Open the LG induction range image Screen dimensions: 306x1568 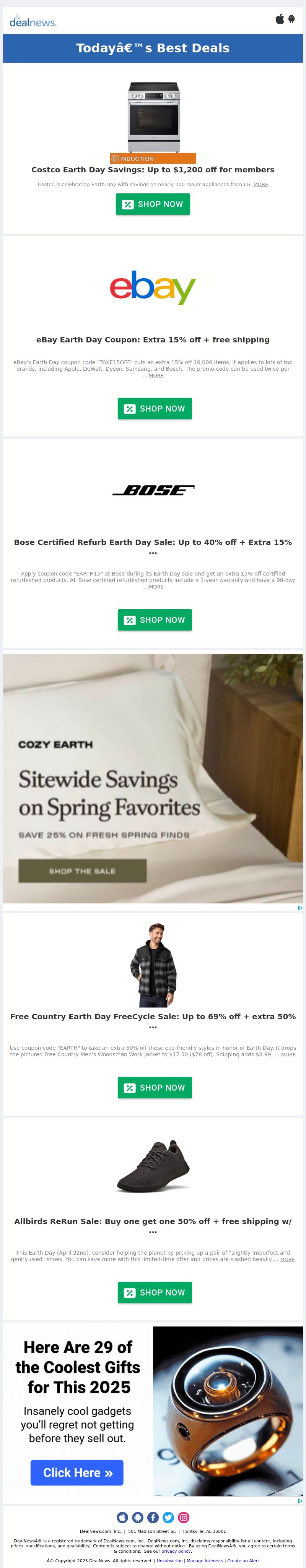coord(153,122)
